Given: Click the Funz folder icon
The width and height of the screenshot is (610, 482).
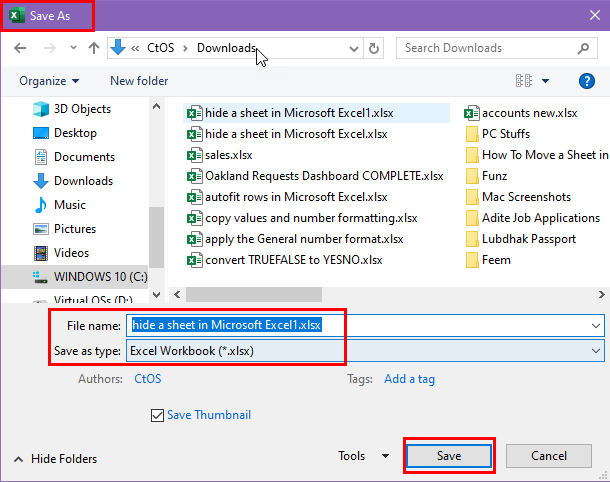Looking at the screenshot, I should coord(472,176).
